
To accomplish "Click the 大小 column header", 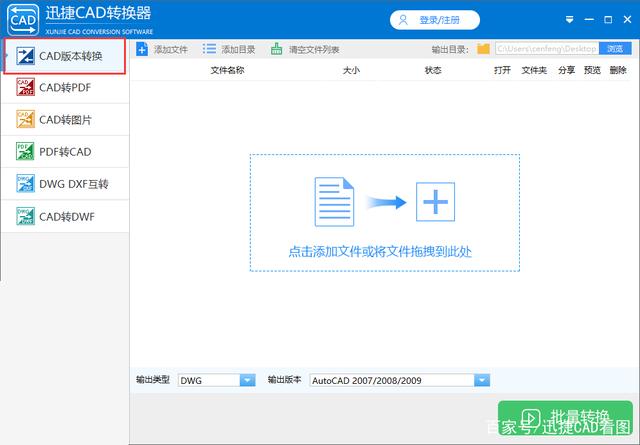I will pyautogui.click(x=351, y=70).
